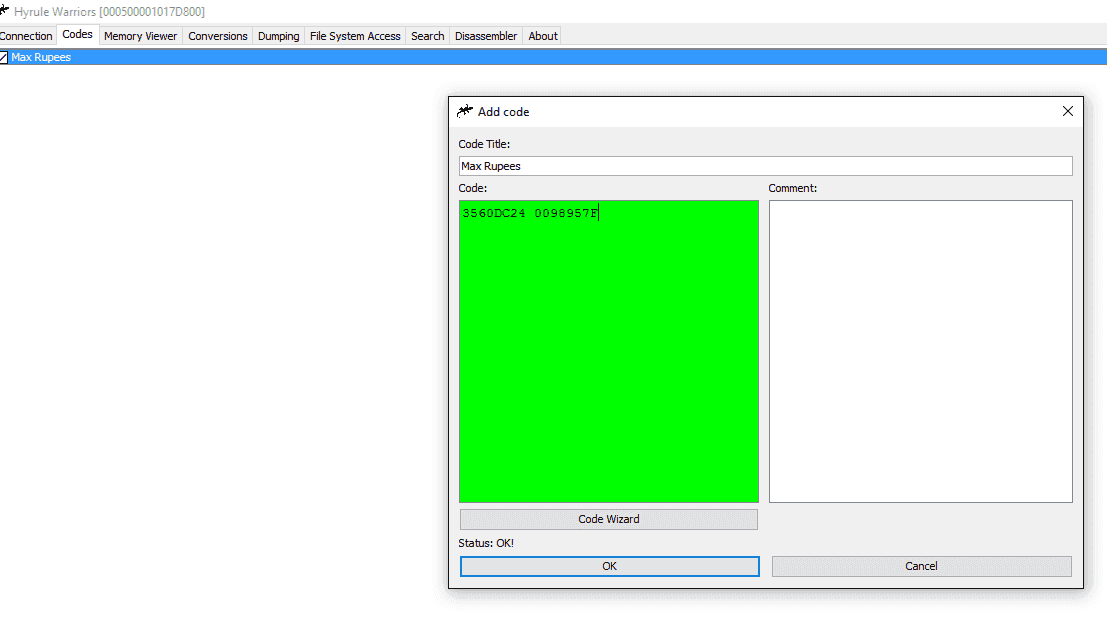The image size is (1107, 626).
Task: Go to the Conversions tab
Action: (x=217, y=36)
